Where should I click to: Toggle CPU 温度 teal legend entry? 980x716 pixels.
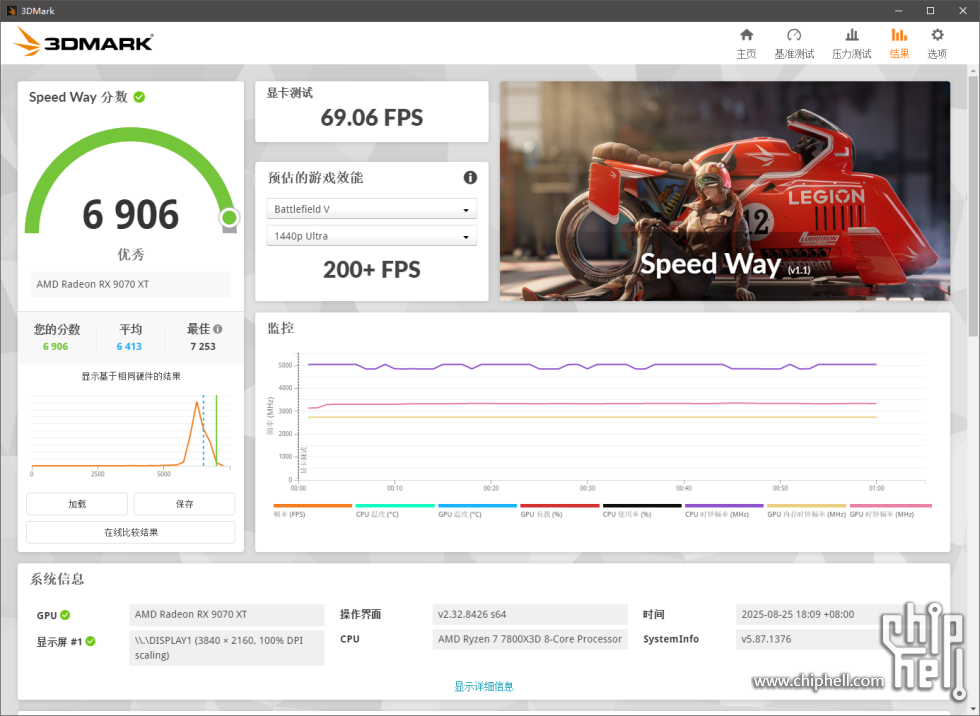pyautogui.click(x=395, y=510)
